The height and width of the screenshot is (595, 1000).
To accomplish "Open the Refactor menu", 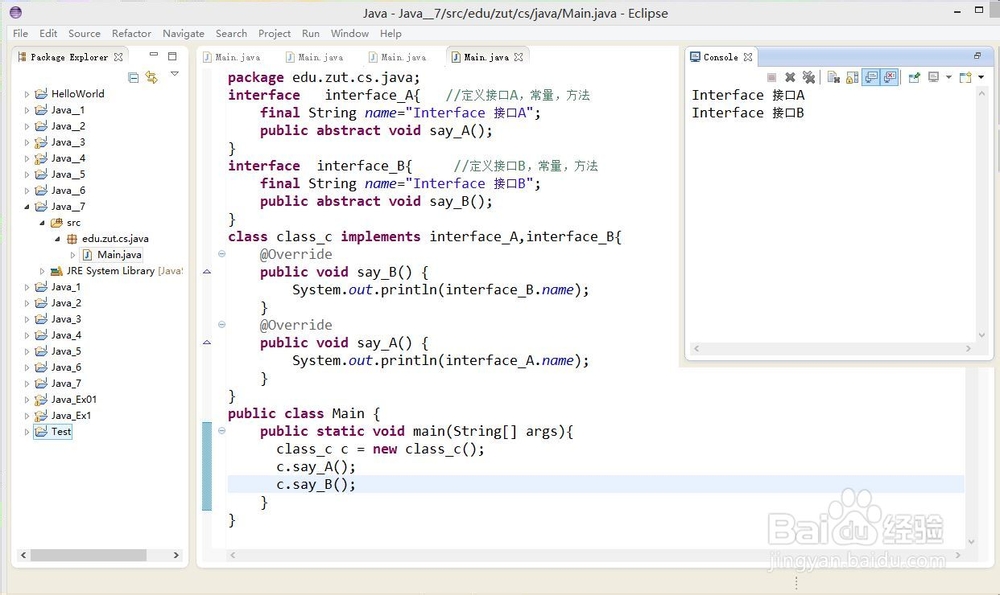I will (131, 33).
